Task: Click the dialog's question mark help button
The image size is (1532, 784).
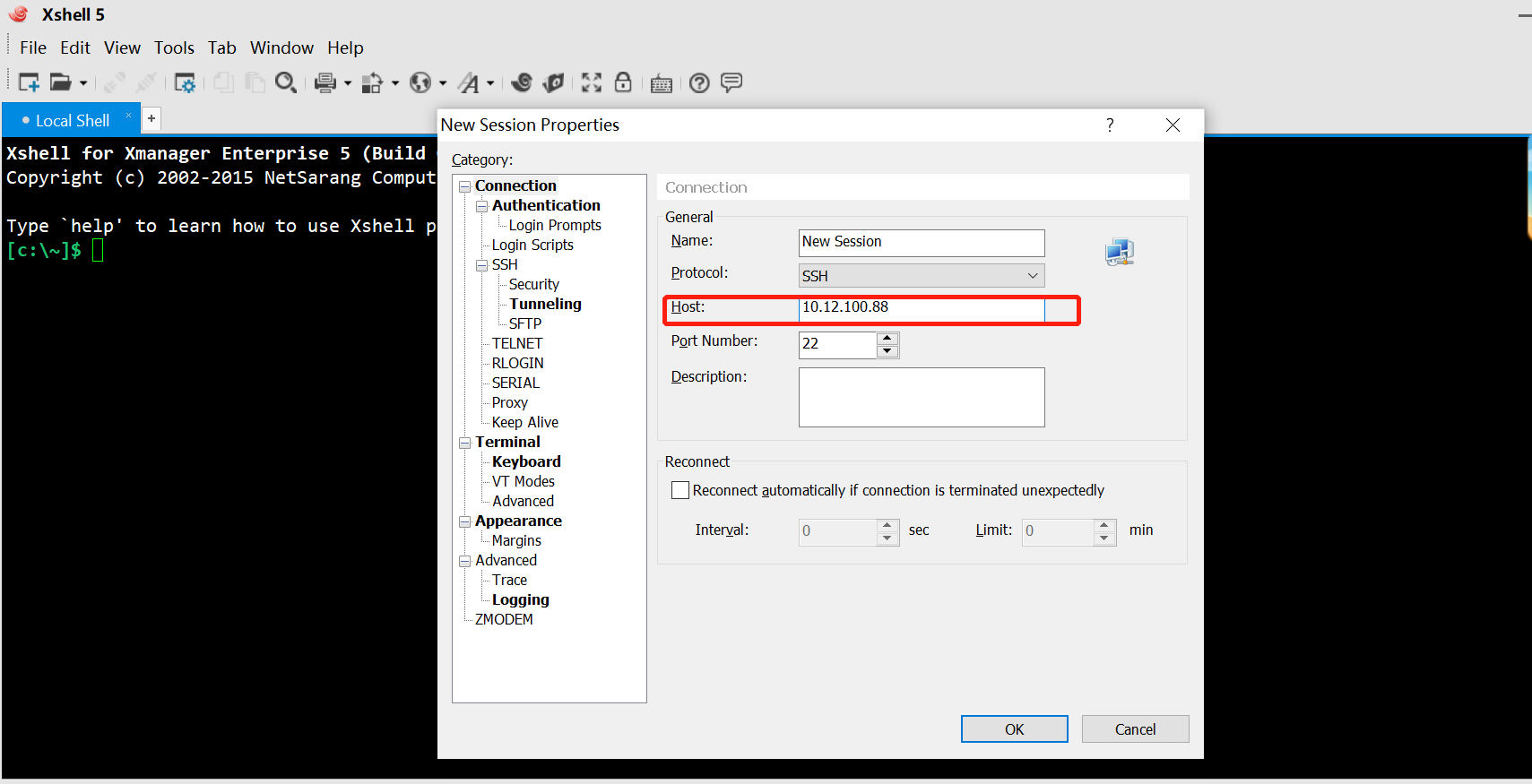Action: (x=1110, y=125)
